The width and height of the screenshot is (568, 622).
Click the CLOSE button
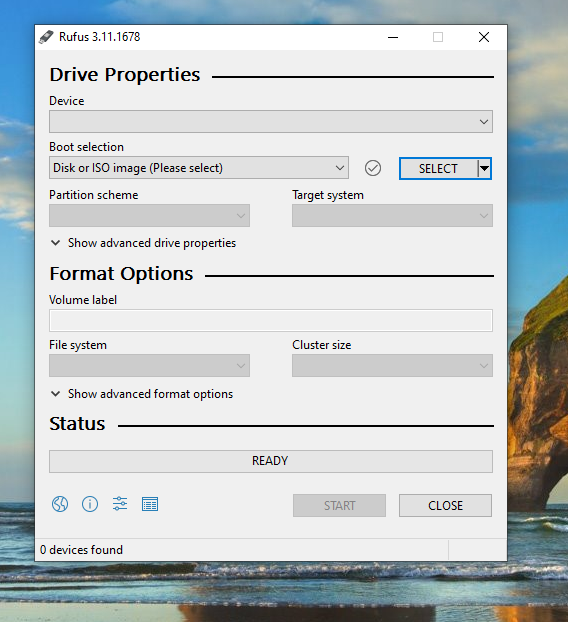click(445, 505)
